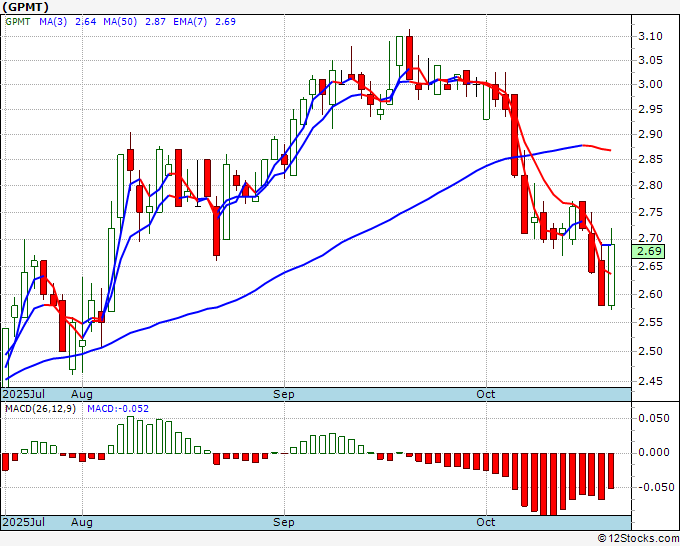Click the (GPMT) chart title

[x=26, y=7]
